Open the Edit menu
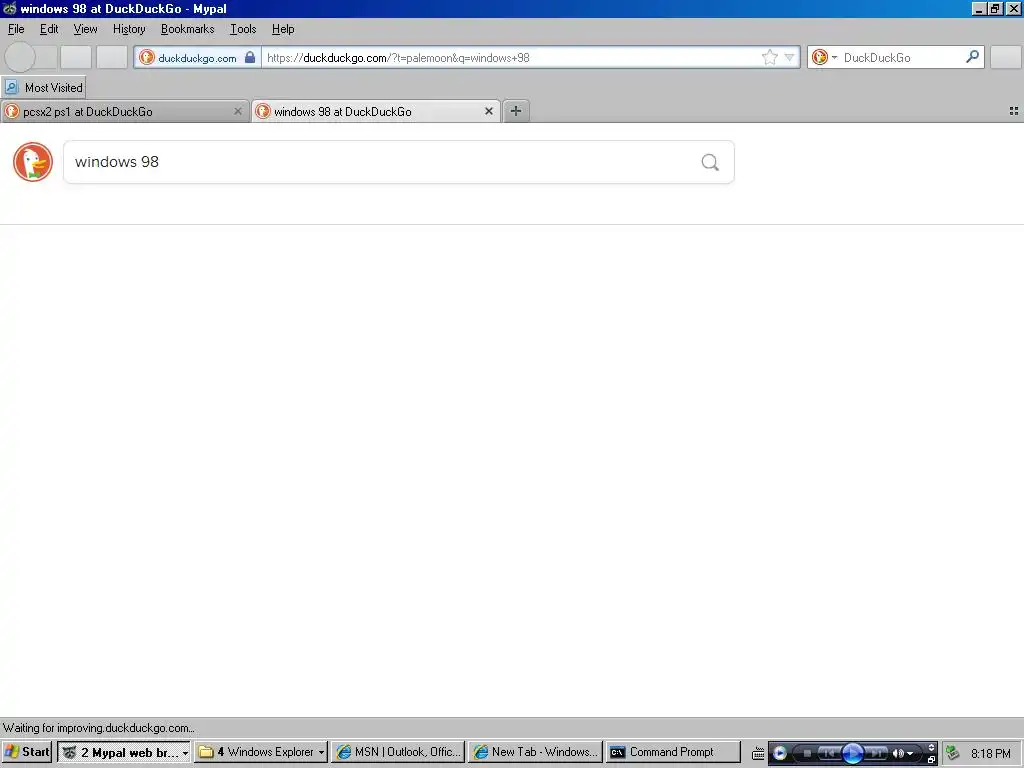The height and width of the screenshot is (768, 1024). click(x=49, y=29)
